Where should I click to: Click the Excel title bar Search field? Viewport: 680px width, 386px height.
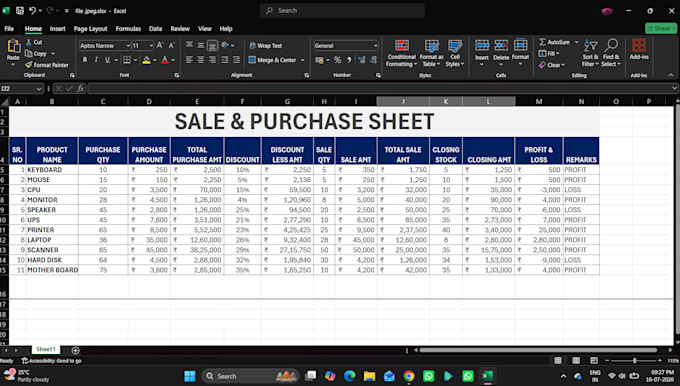pyautogui.click(x=342, y=10)
